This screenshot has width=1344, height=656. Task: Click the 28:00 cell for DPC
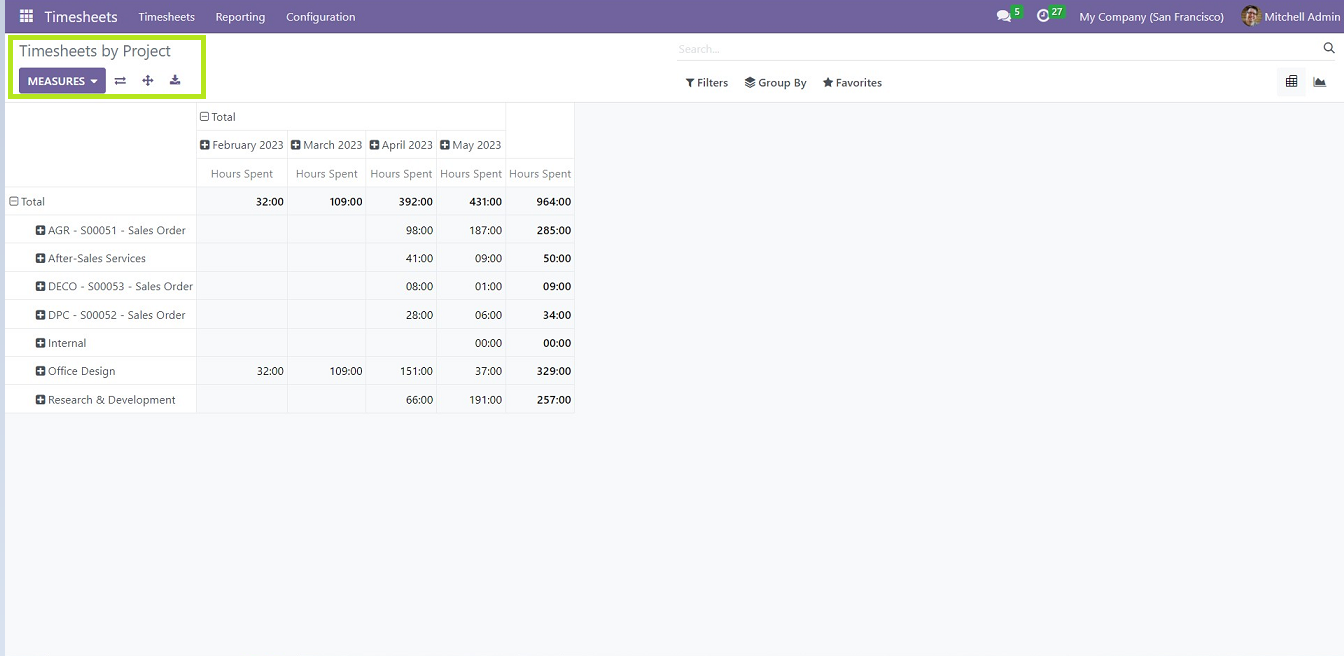point(401,315)
